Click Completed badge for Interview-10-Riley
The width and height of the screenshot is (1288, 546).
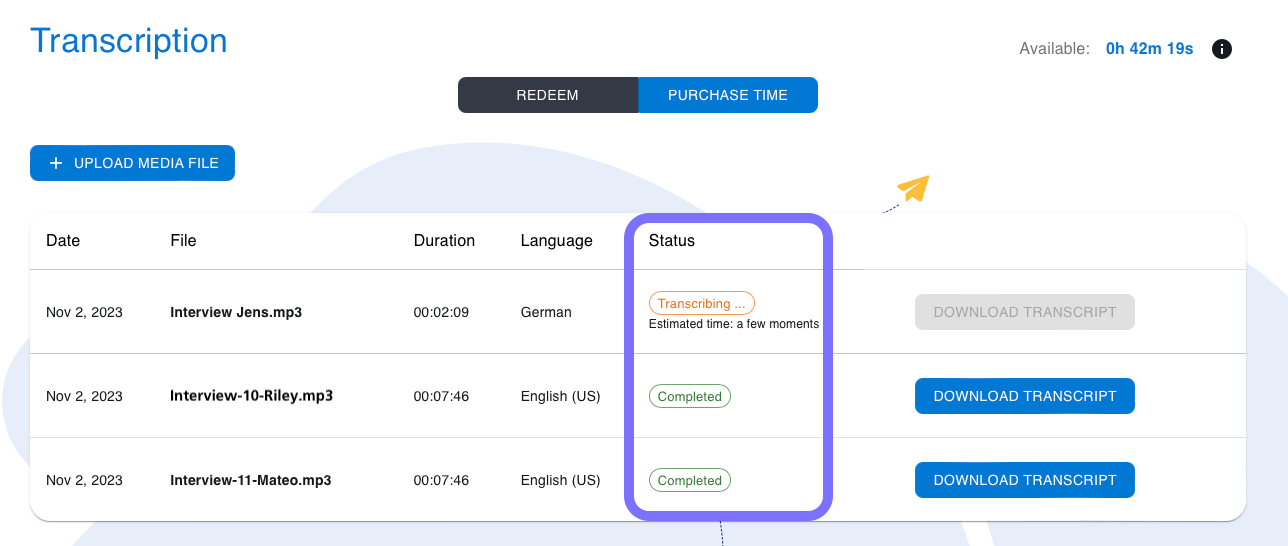(x=690, y=396)
